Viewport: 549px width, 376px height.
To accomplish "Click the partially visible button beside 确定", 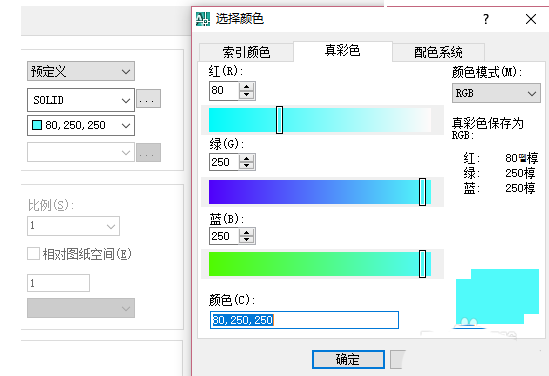I will coord(398,360).
